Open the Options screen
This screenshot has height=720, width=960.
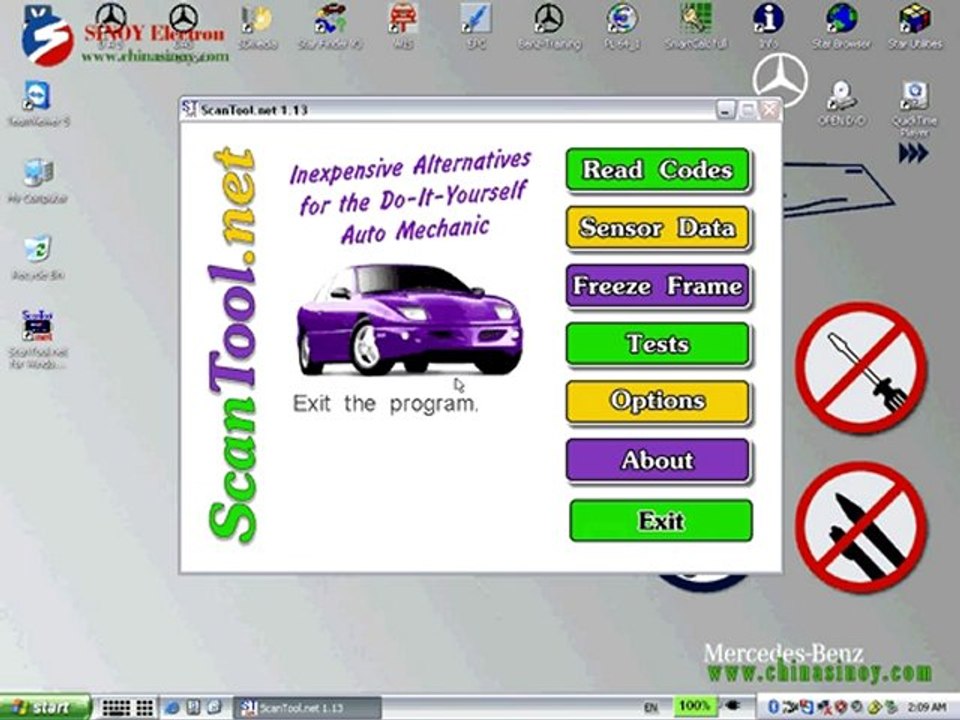coord(658,402)
